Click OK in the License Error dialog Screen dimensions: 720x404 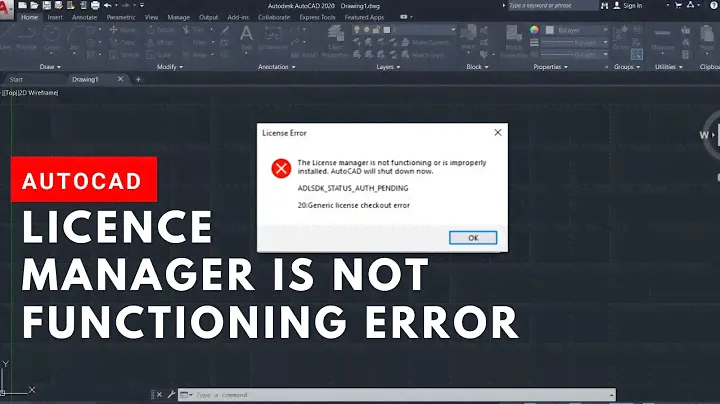473,237
